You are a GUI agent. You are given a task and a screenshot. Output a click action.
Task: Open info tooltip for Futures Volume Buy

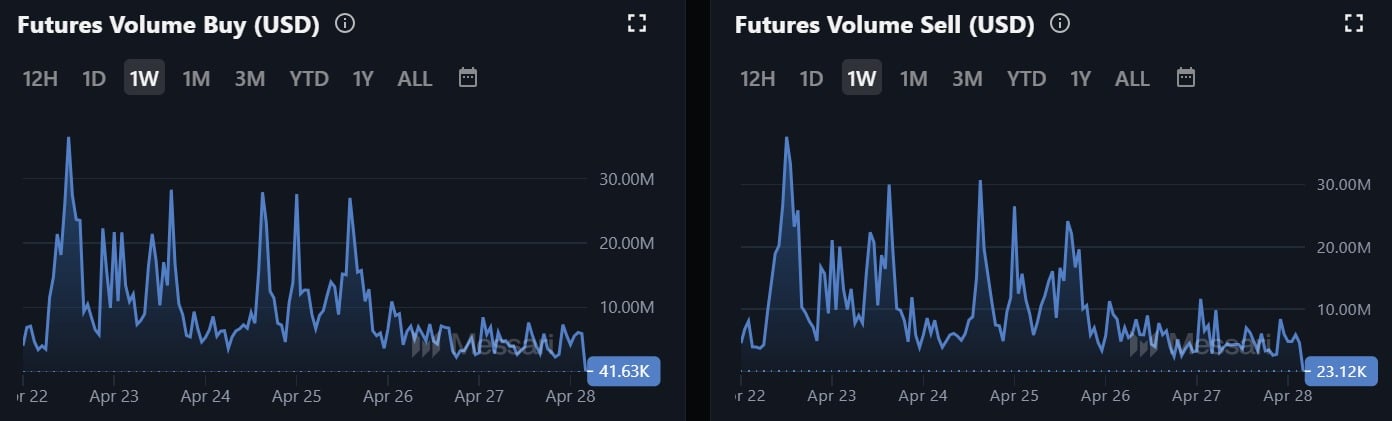pos(345,23)
